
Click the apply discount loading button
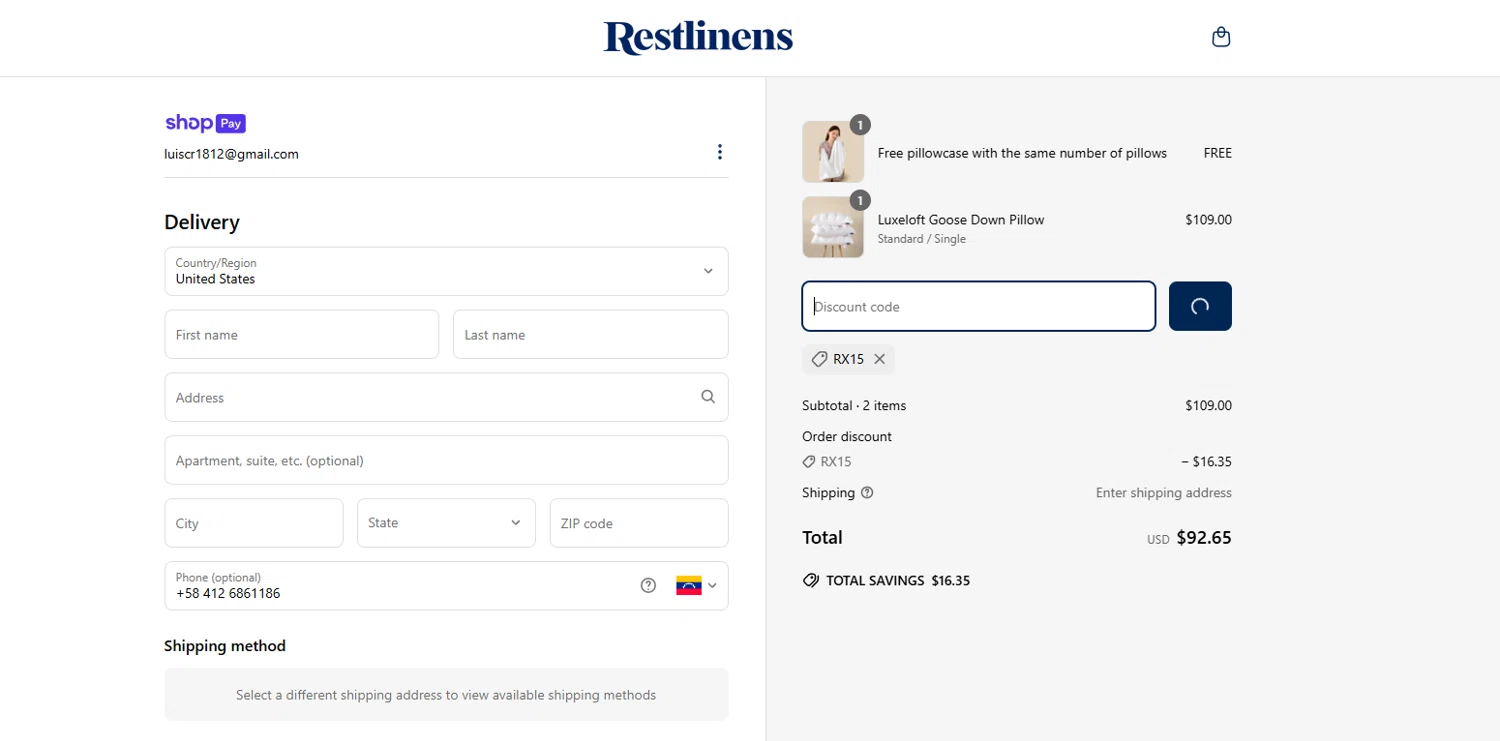1200,306
